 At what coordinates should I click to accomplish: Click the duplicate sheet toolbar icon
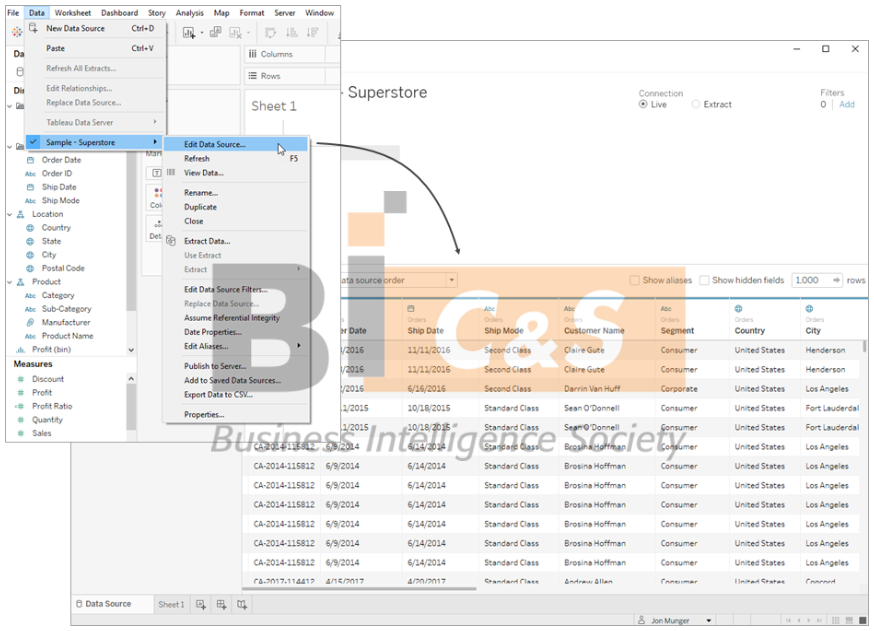pos(215,32)
